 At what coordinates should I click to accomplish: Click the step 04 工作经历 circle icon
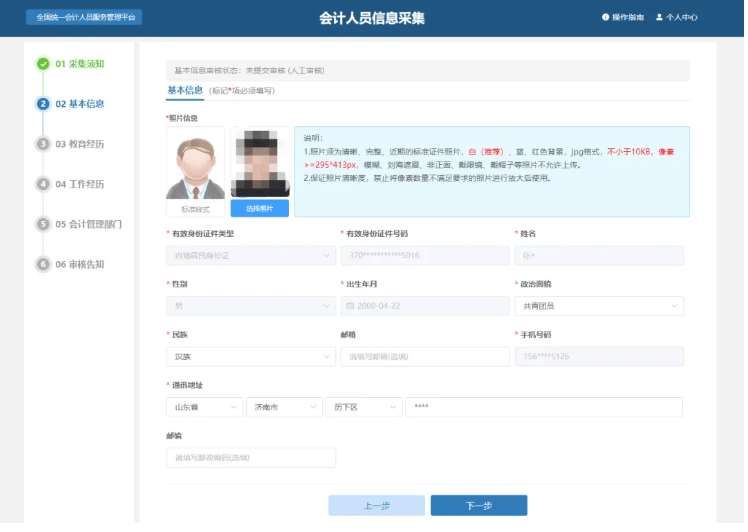coord(43,184)
